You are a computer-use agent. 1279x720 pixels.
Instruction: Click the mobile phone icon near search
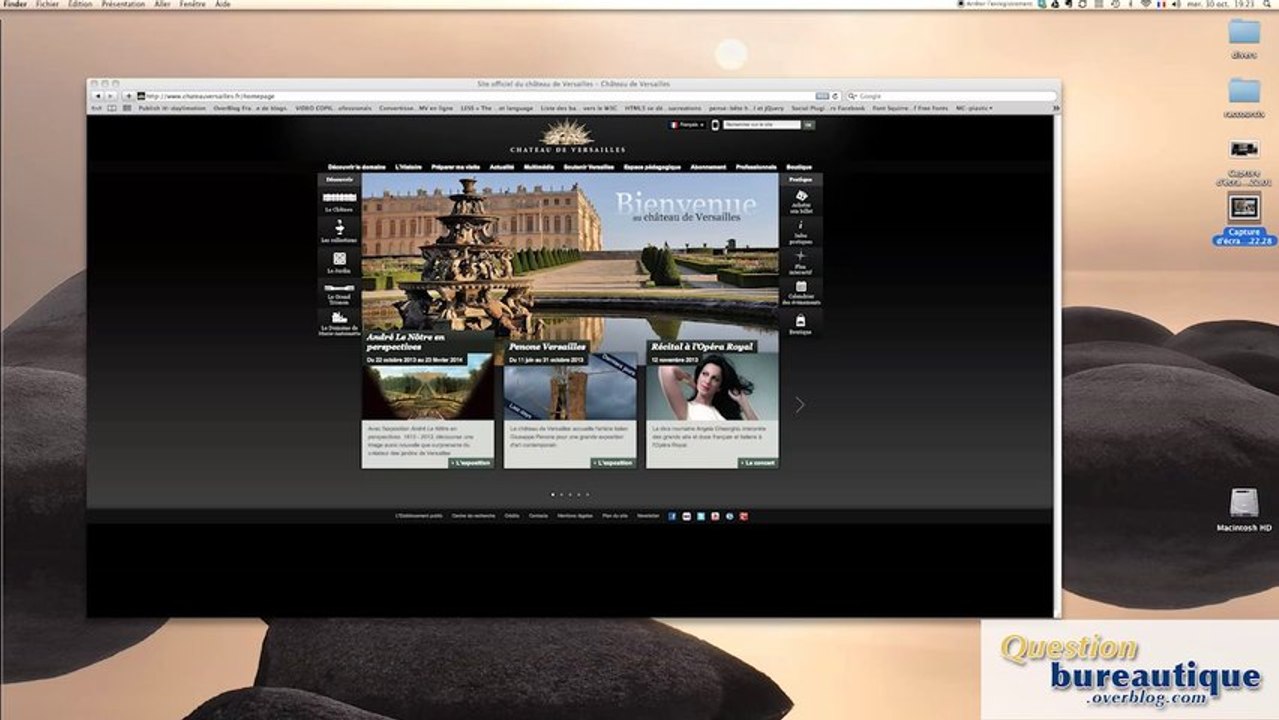(x=715, y=125)
